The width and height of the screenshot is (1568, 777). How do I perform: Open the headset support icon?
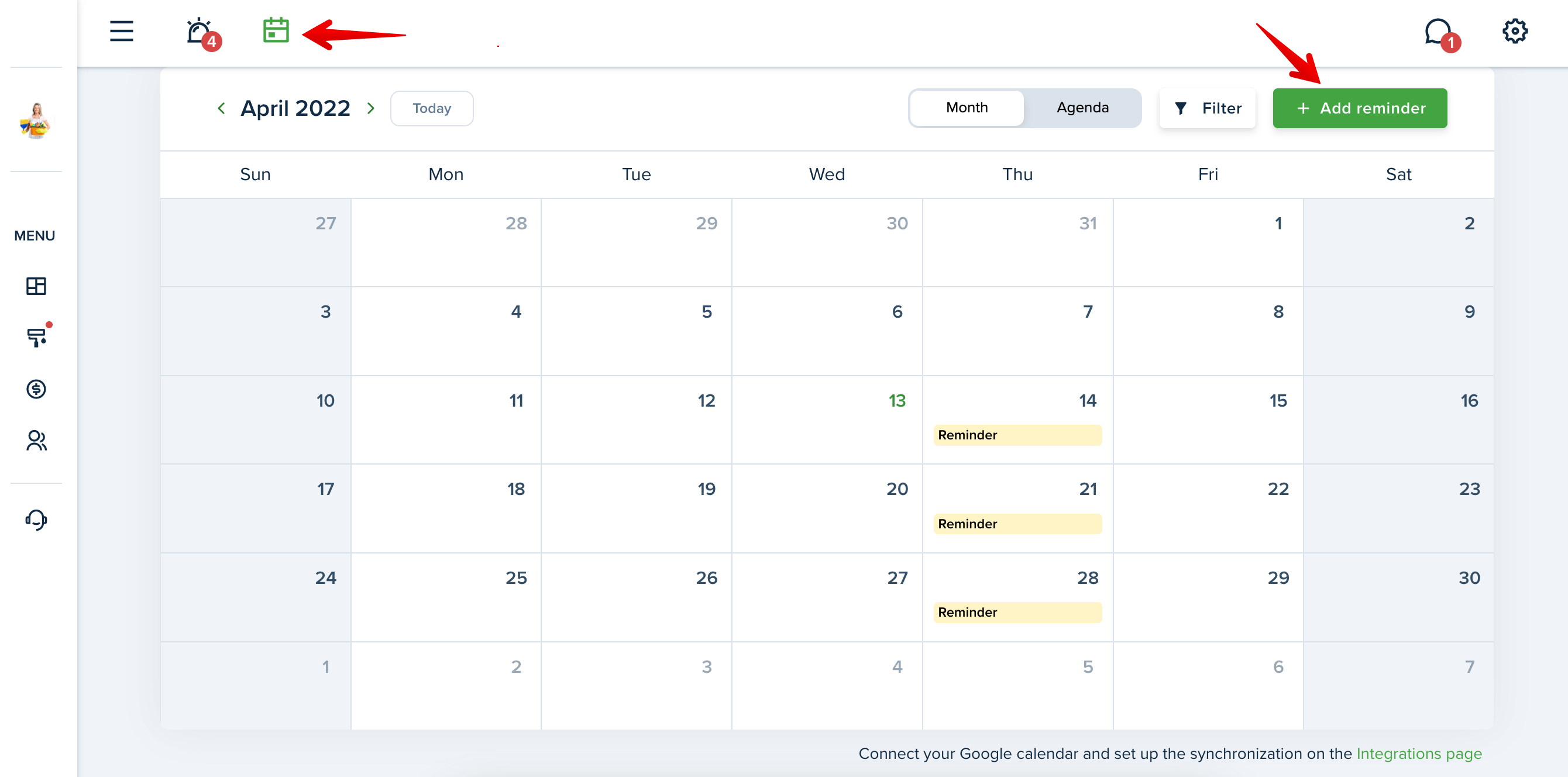(x=36, y=520)
